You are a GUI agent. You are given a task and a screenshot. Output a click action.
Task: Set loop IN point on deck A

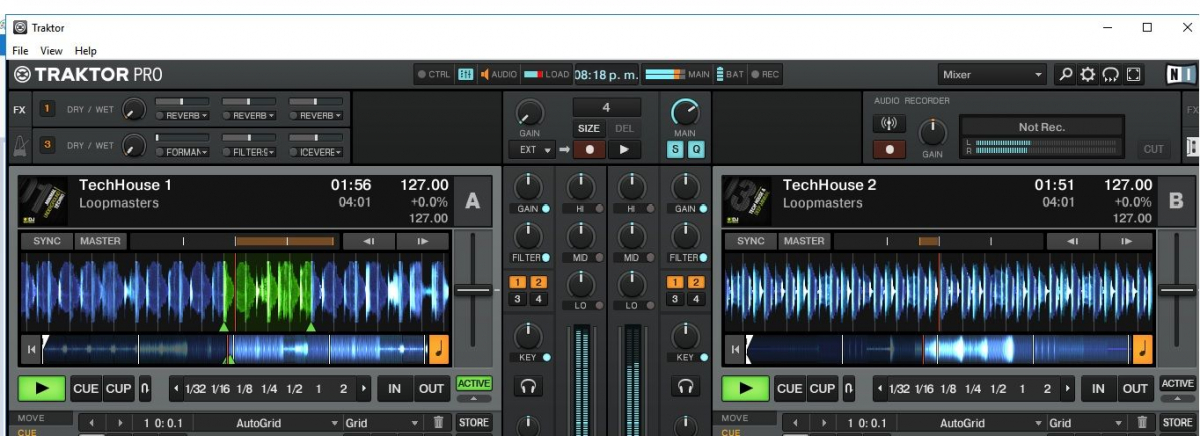[395, 388]
